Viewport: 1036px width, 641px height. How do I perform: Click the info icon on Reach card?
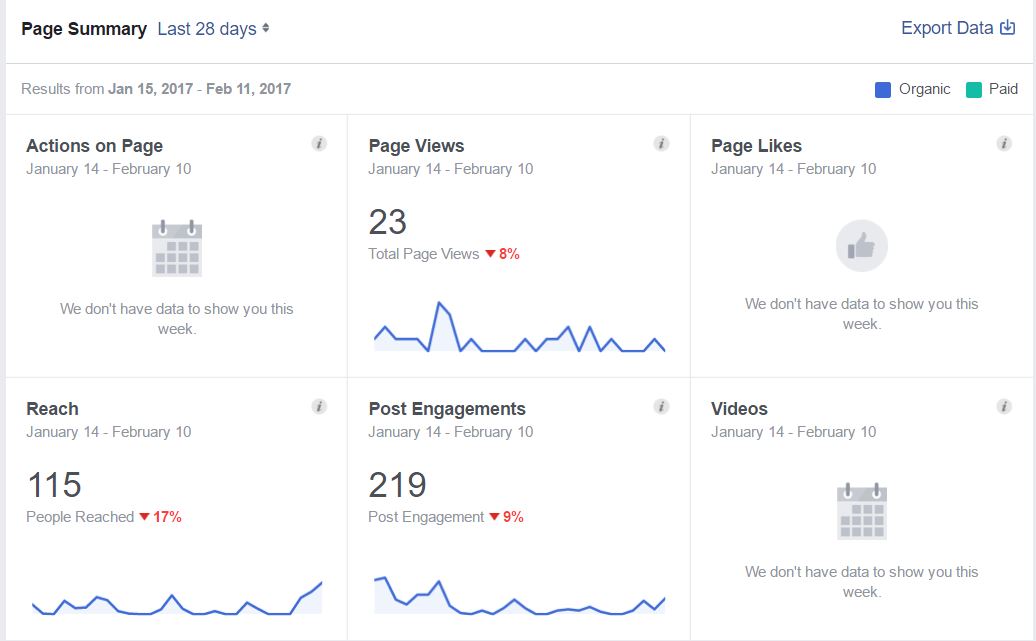click(x=319, y=406)
